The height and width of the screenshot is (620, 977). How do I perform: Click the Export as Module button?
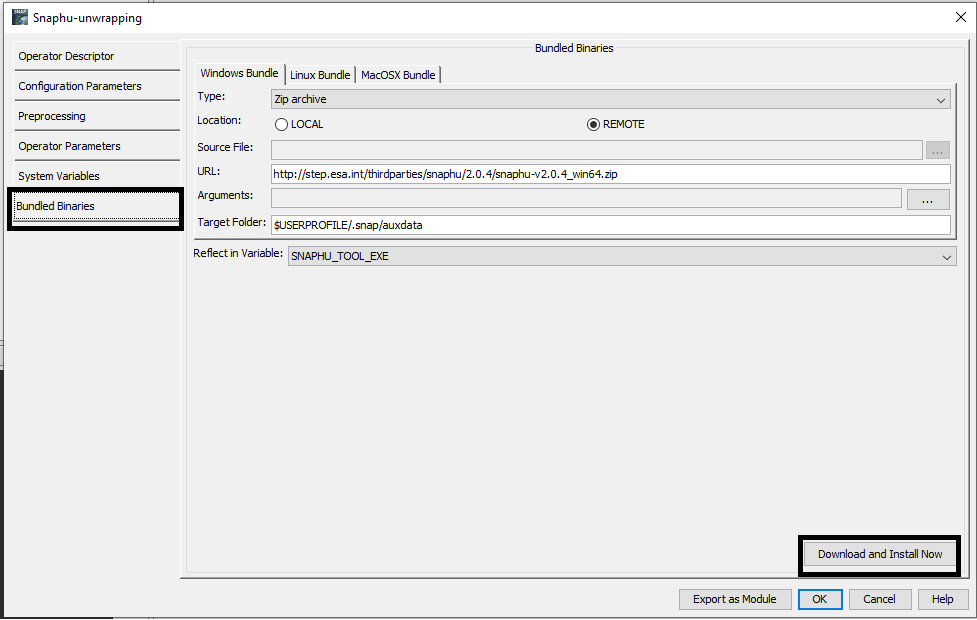point(735,599)
